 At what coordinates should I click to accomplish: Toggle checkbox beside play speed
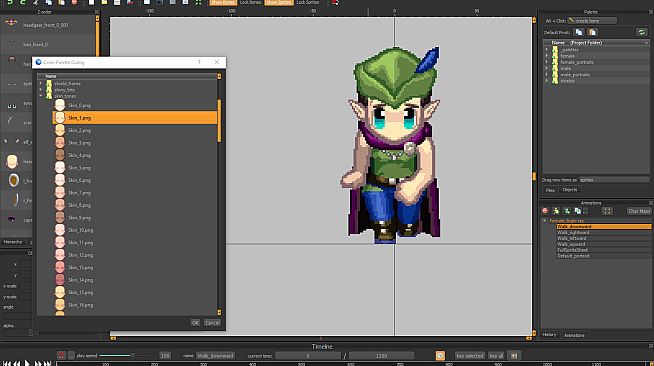coord(71,356)
